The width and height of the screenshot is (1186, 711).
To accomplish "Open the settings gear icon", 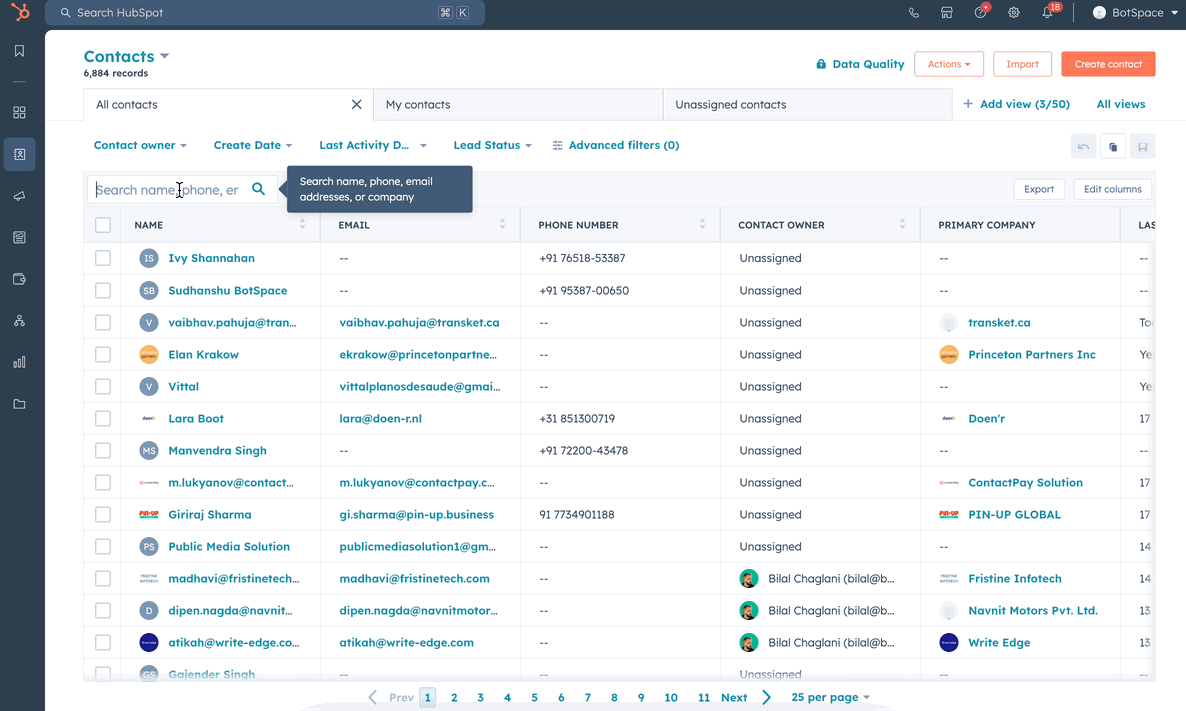I will point(1014,13).
